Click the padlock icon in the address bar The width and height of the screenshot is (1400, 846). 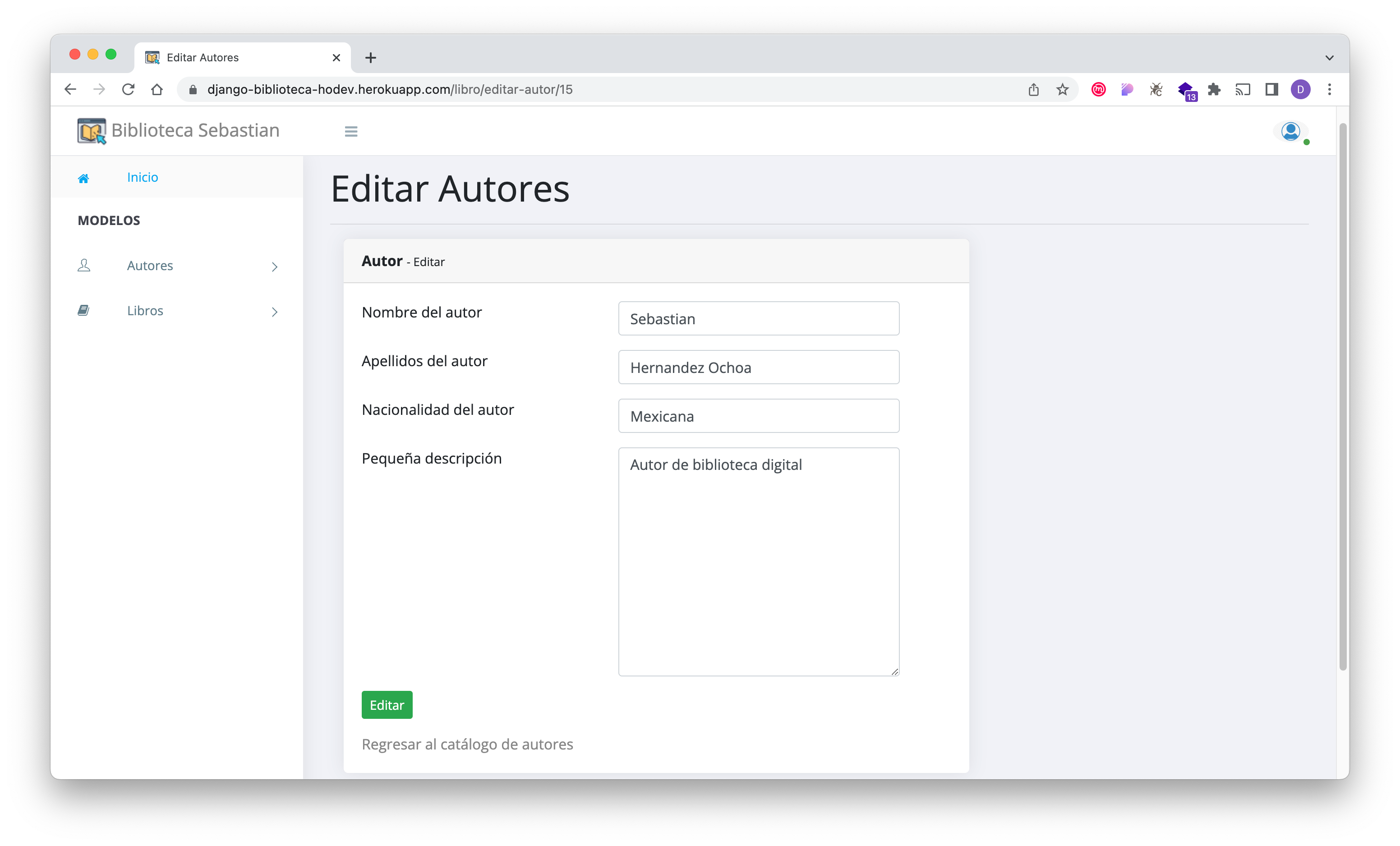(192, 89)
